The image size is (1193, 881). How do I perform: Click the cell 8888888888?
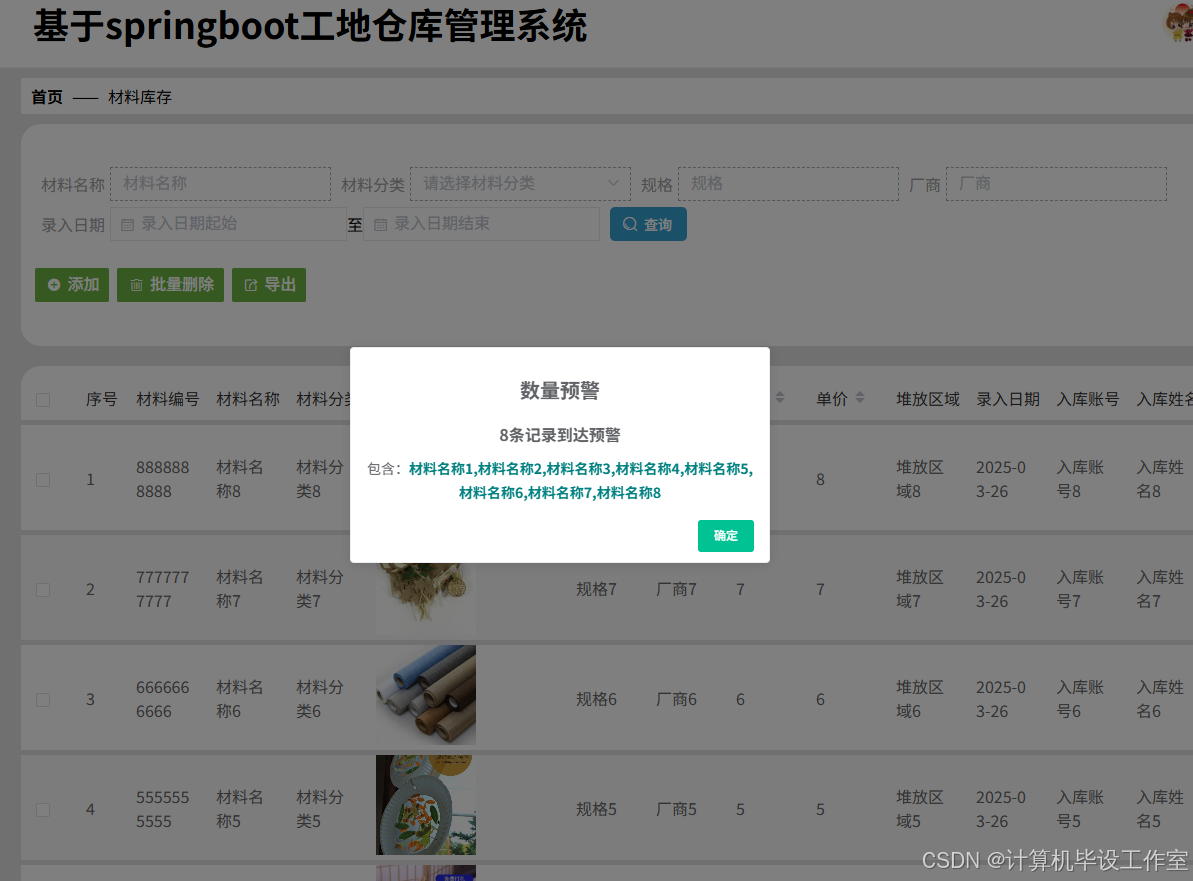click(x=163, y=479)
